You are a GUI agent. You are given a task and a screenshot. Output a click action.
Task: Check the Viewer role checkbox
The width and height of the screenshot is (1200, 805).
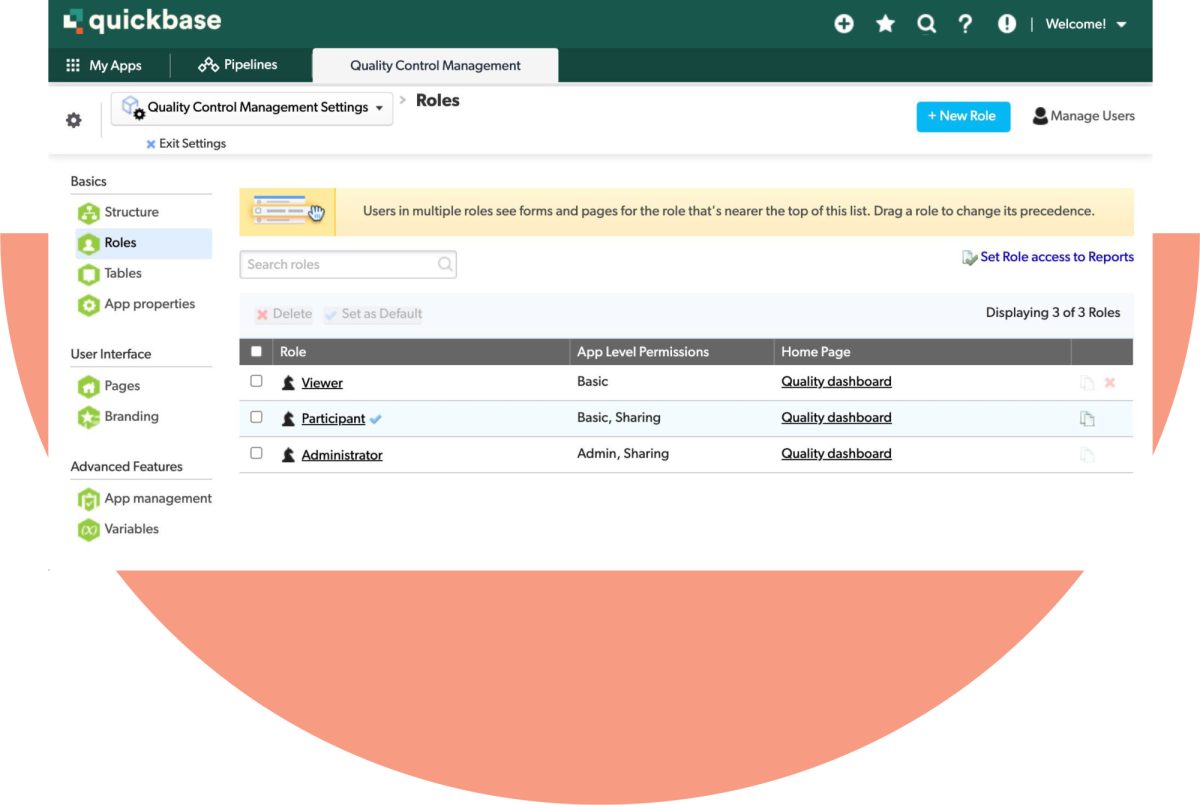(256, 381)
